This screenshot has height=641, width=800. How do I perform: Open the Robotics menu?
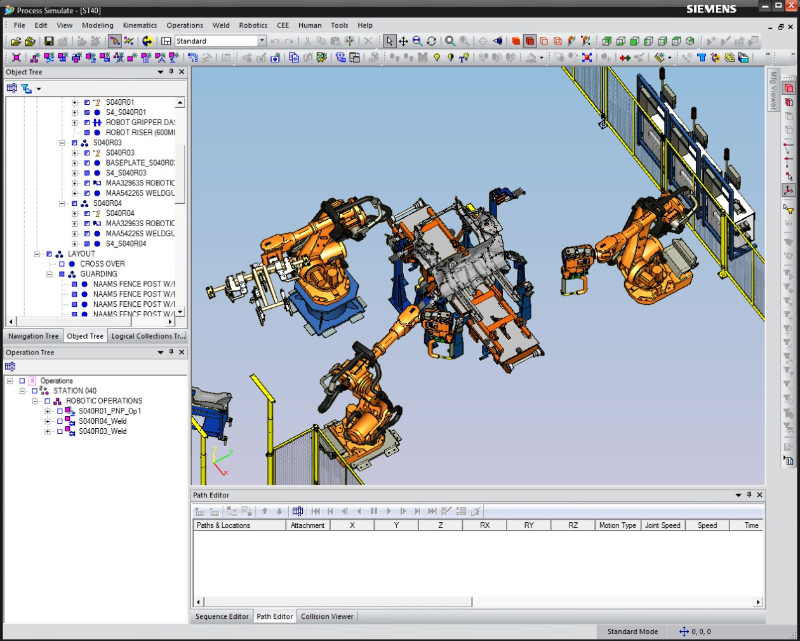(253, 25)
